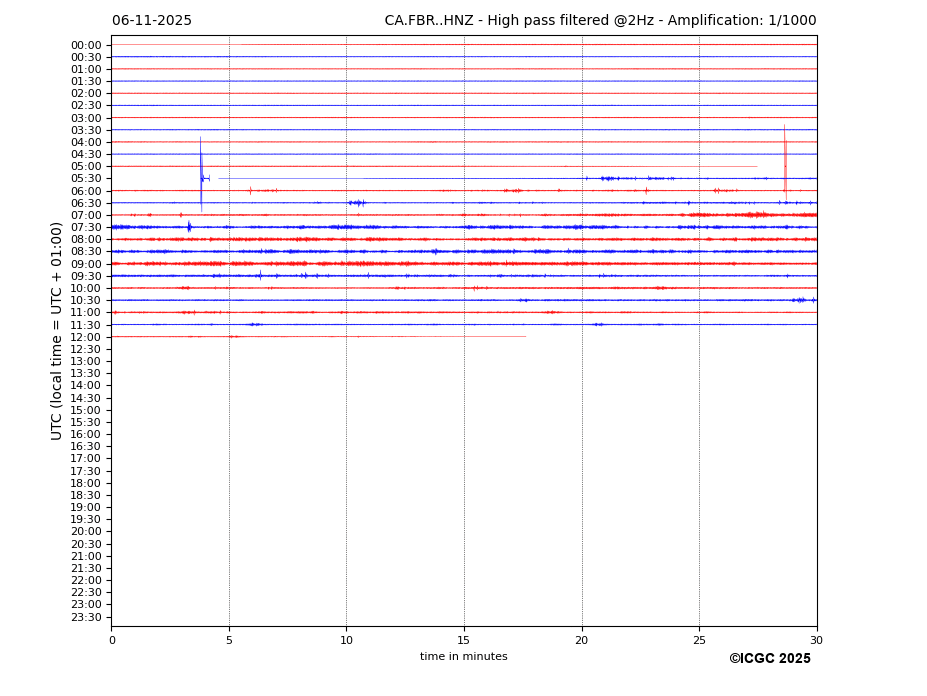The image size is (927, 696).
Task: Click the 10:30 time row label
Action: click(x=85, y=300)
